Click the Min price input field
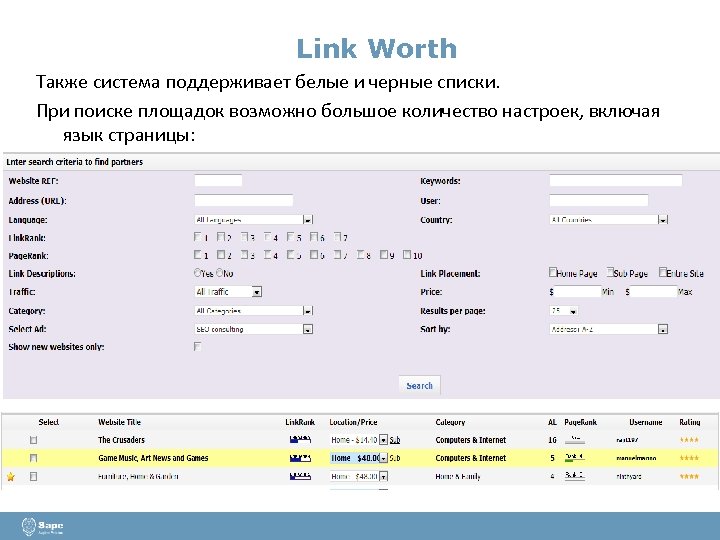 (x=578, y=292)
